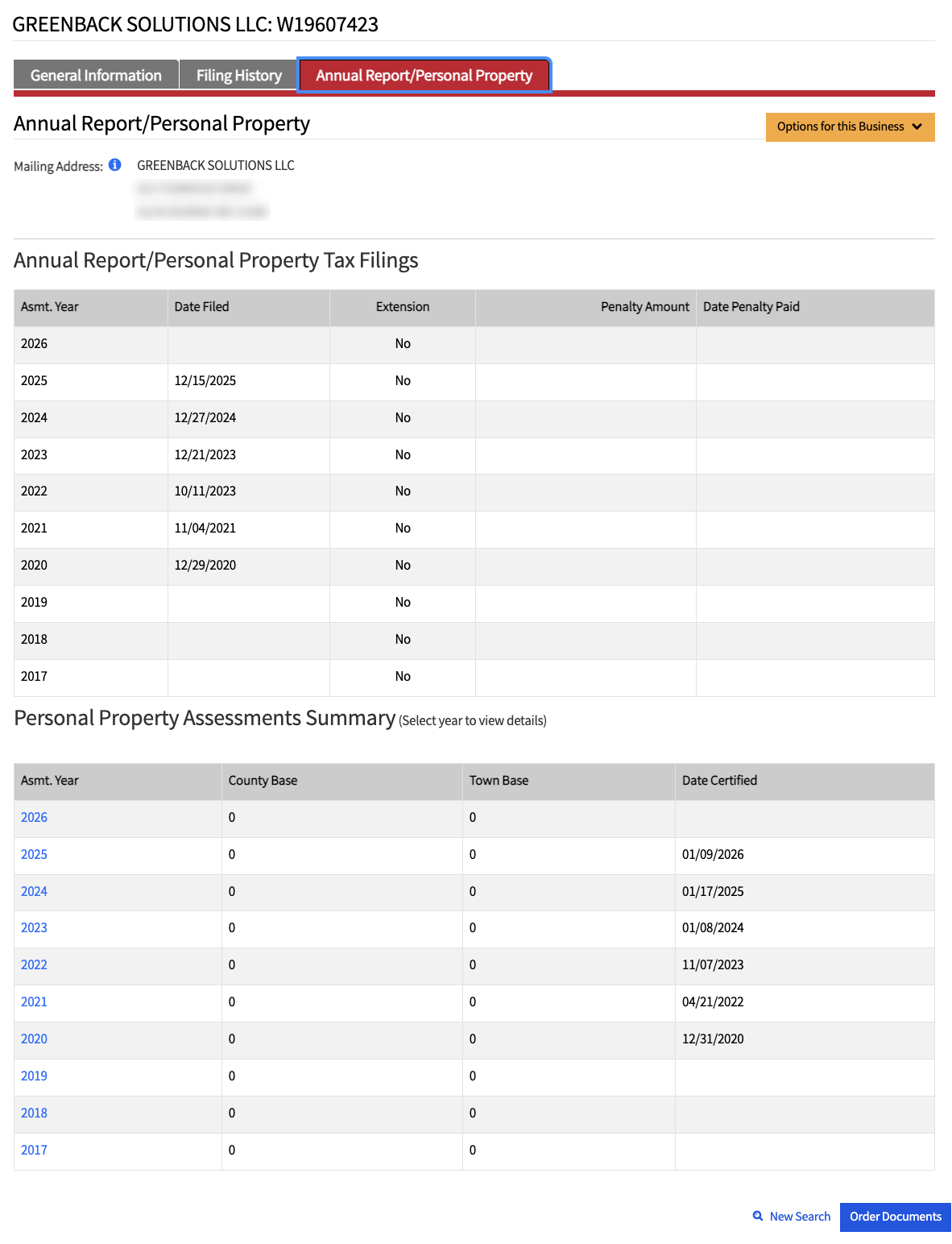Image resolution: width=952 pixels, height=1244 pixels.
Task: Open the 2024 assessment year link
Action: (x=34, y=891)
